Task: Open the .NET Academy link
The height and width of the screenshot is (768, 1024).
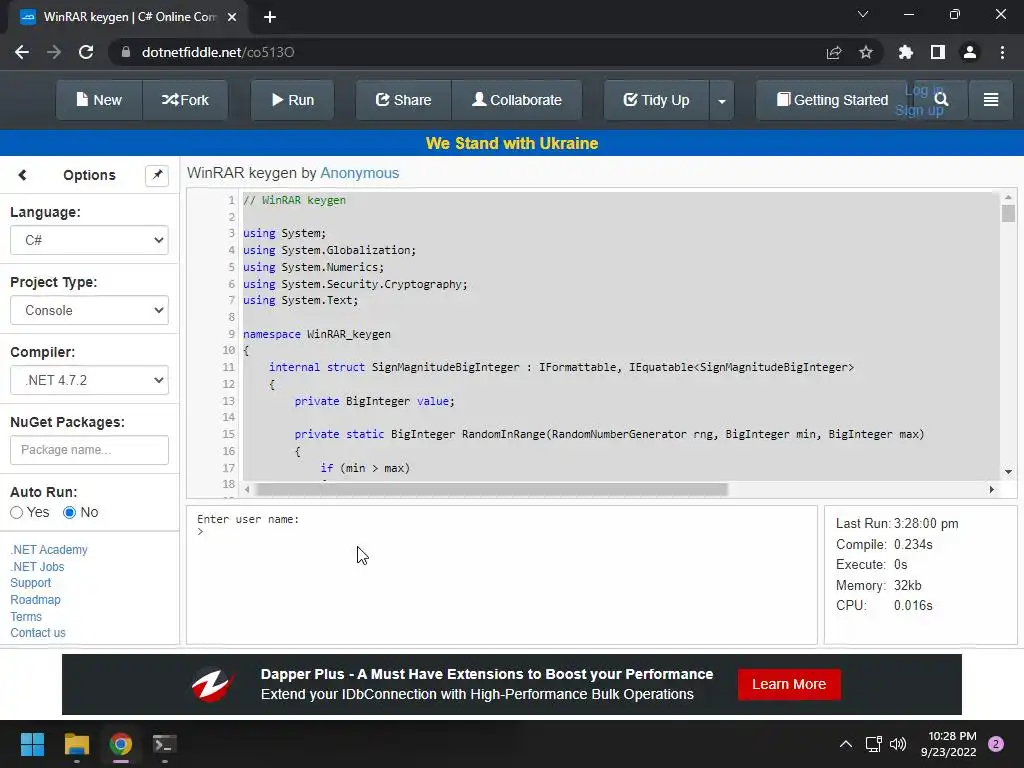Action: (x=49, y=550)
